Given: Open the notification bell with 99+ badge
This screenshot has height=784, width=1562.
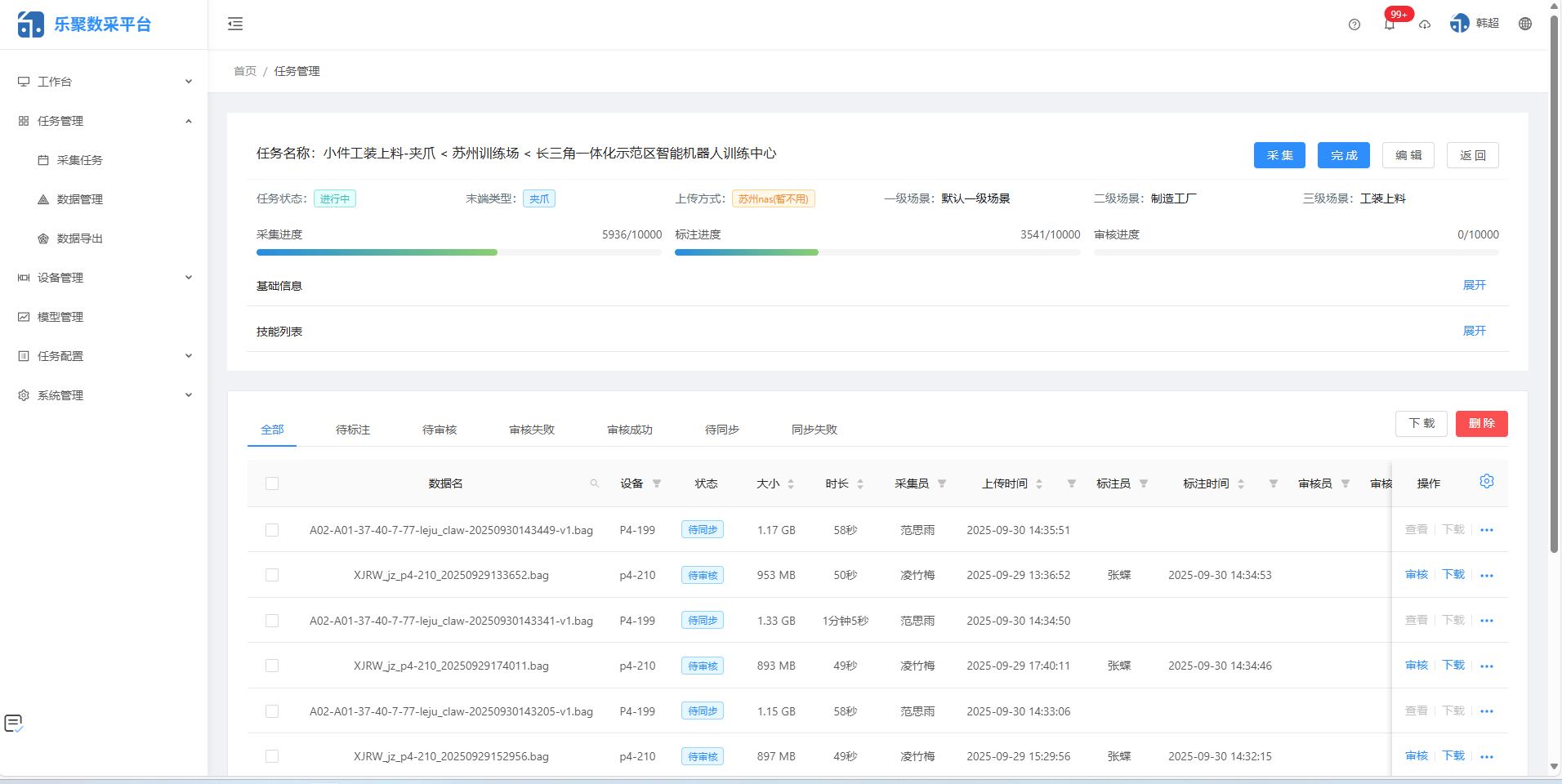Looking at the screenshot, I should tap(1389, 24).
